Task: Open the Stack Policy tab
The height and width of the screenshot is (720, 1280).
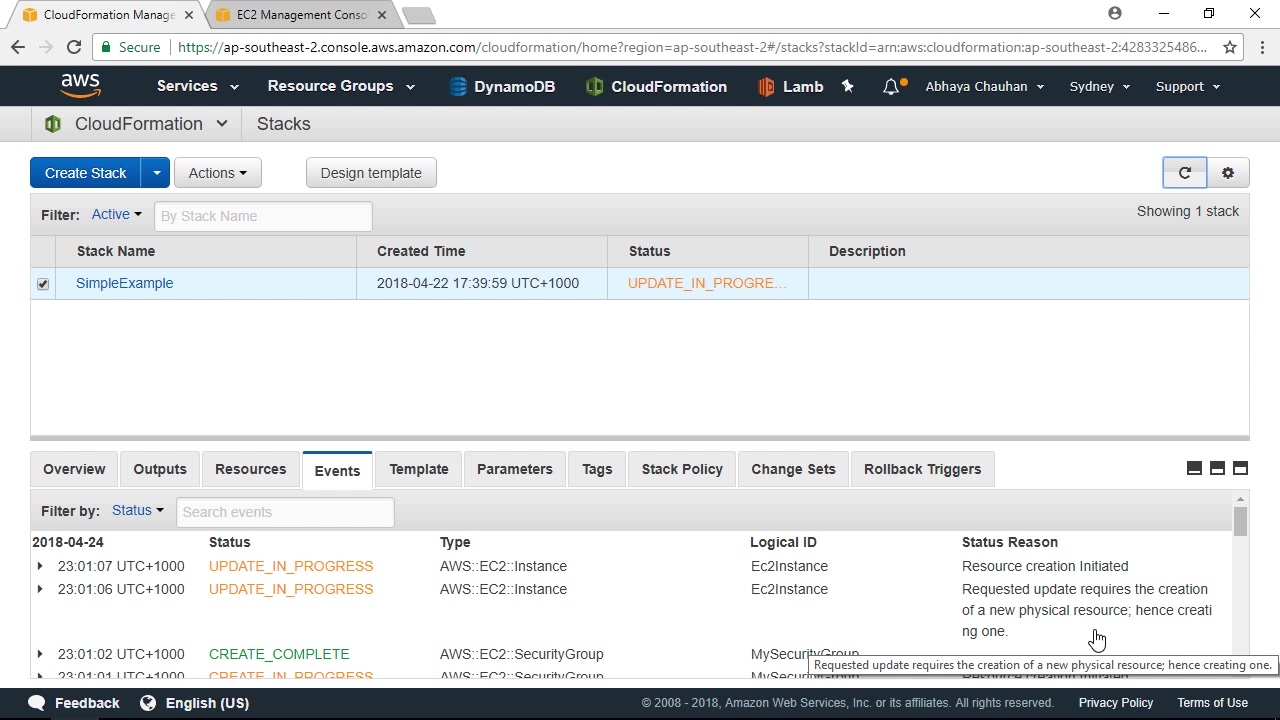Action: click(682, 469)
